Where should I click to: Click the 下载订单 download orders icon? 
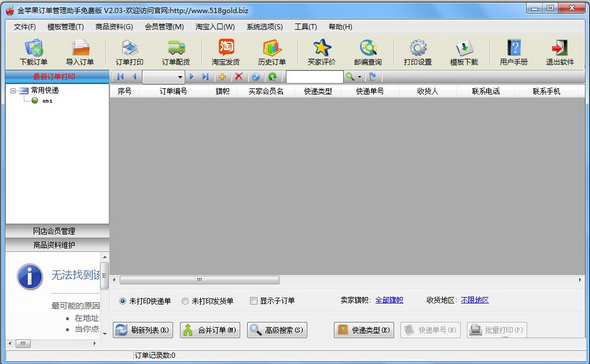[x=34, y=49]
